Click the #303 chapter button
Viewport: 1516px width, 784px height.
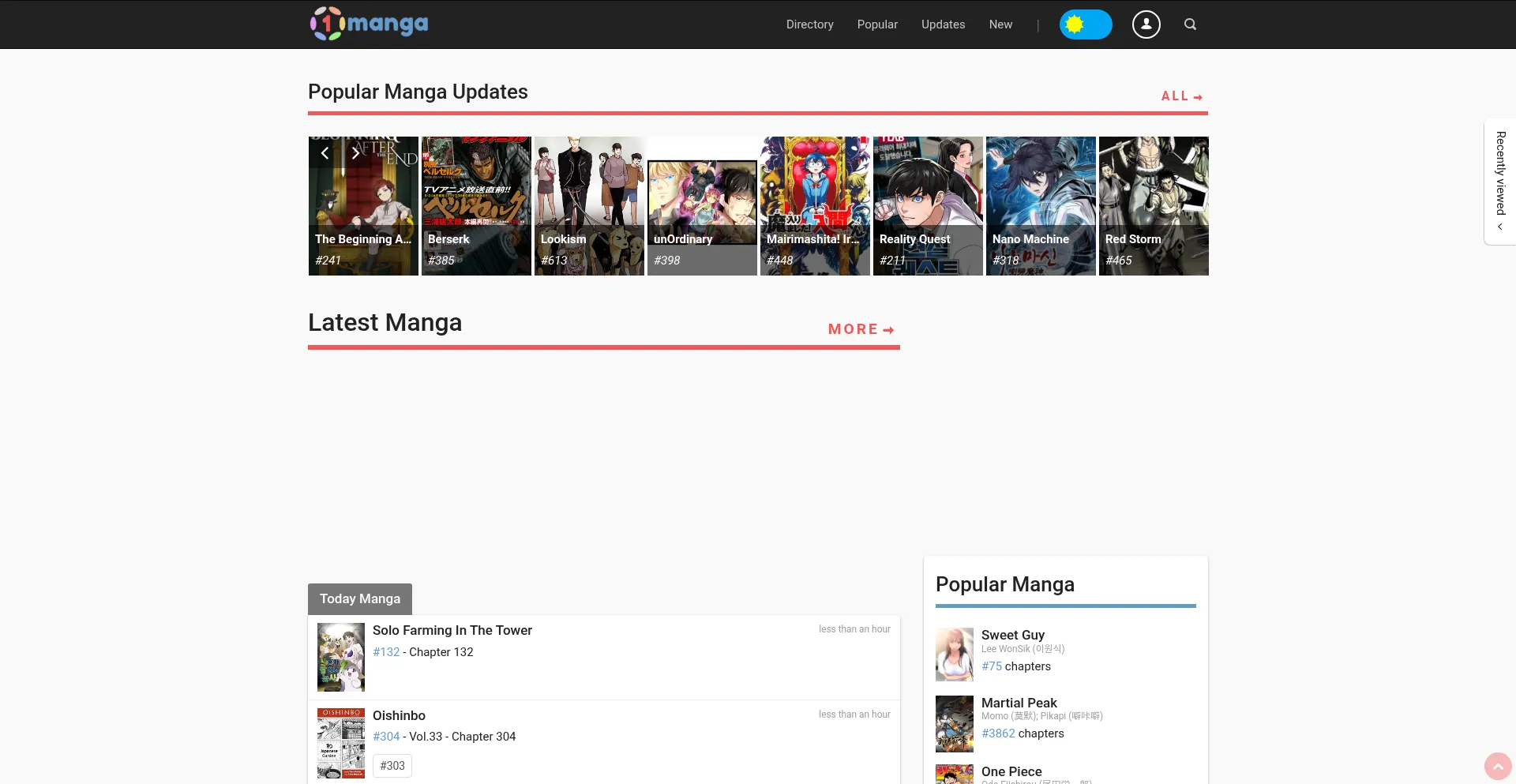click(x=392, y=766)
